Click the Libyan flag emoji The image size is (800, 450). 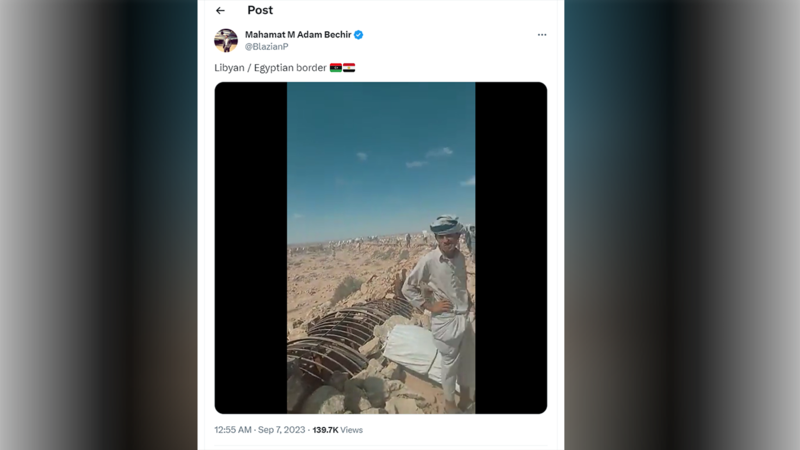[x=336, y=68]
